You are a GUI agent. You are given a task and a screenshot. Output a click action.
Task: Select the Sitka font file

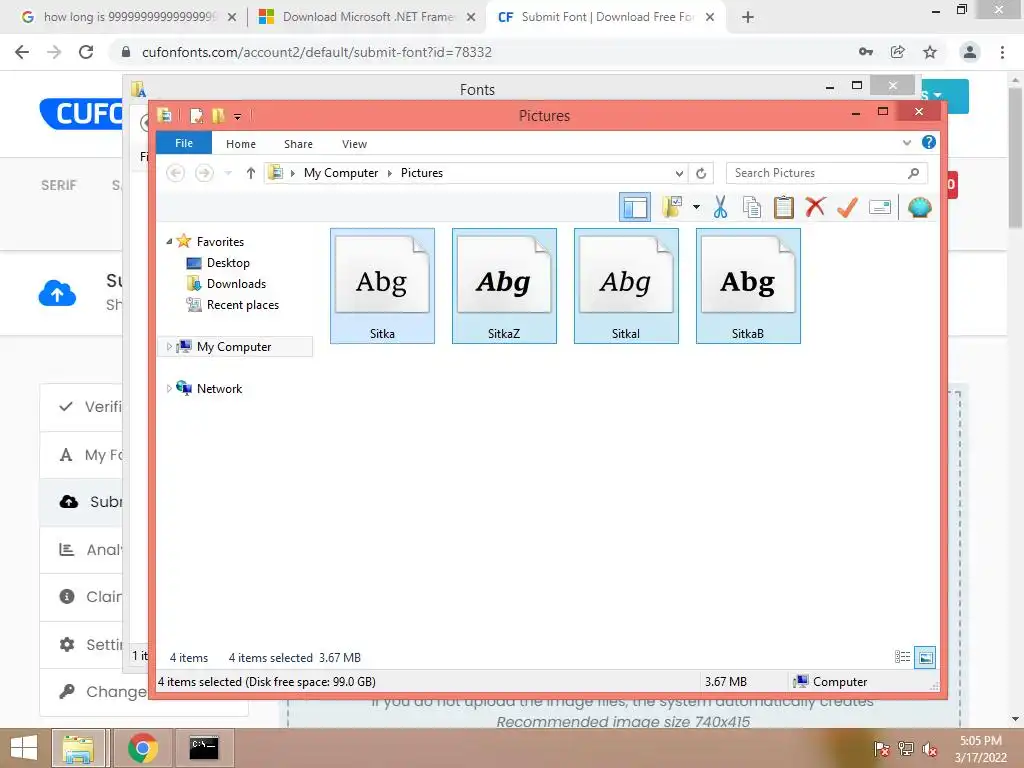[x=382, y=285]
